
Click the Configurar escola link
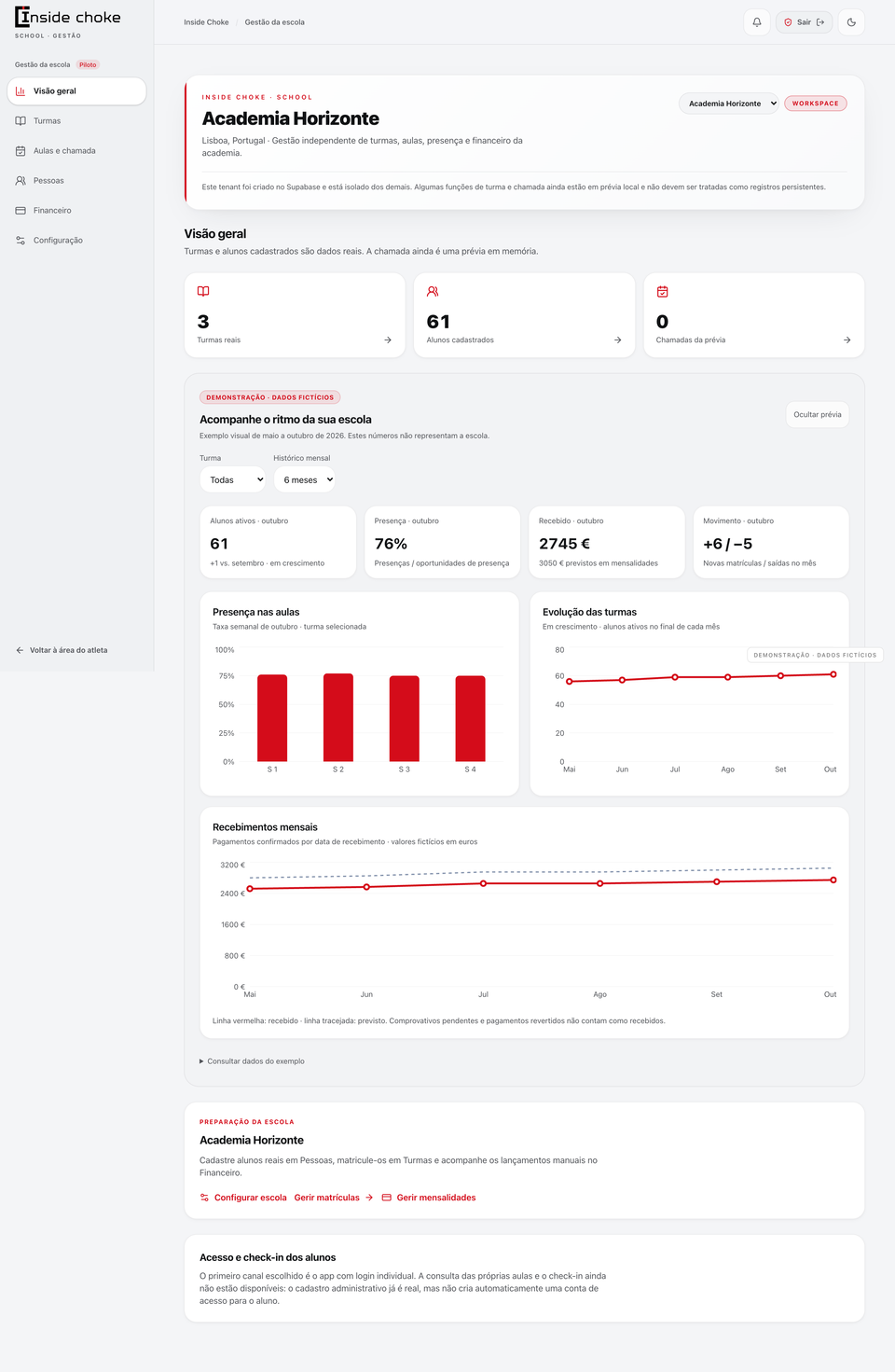click(243, 1198)
